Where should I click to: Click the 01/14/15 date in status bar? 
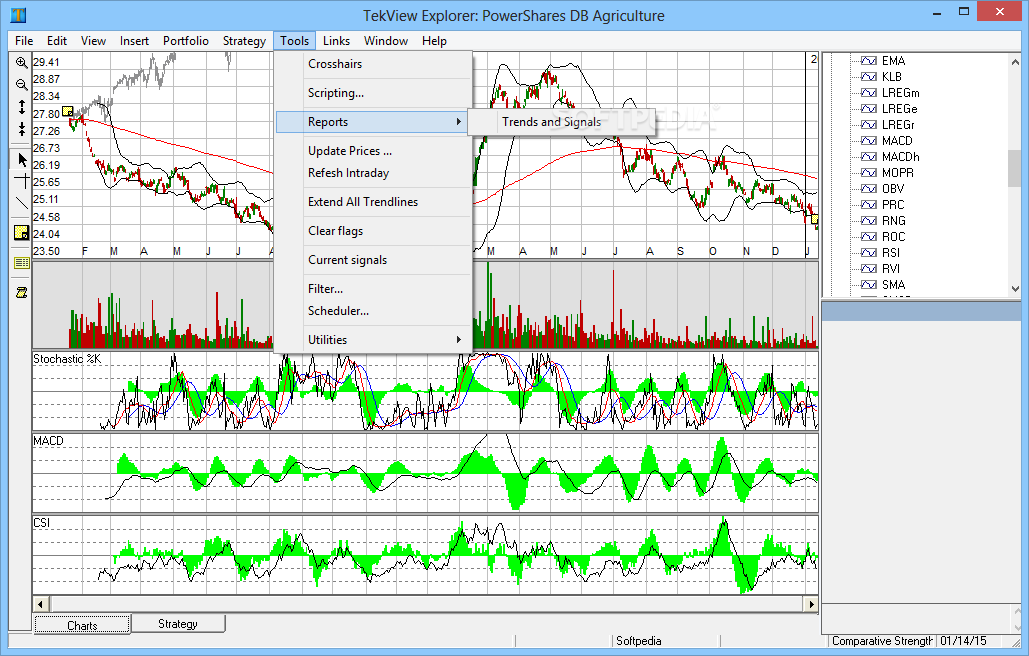pos(963,641)
